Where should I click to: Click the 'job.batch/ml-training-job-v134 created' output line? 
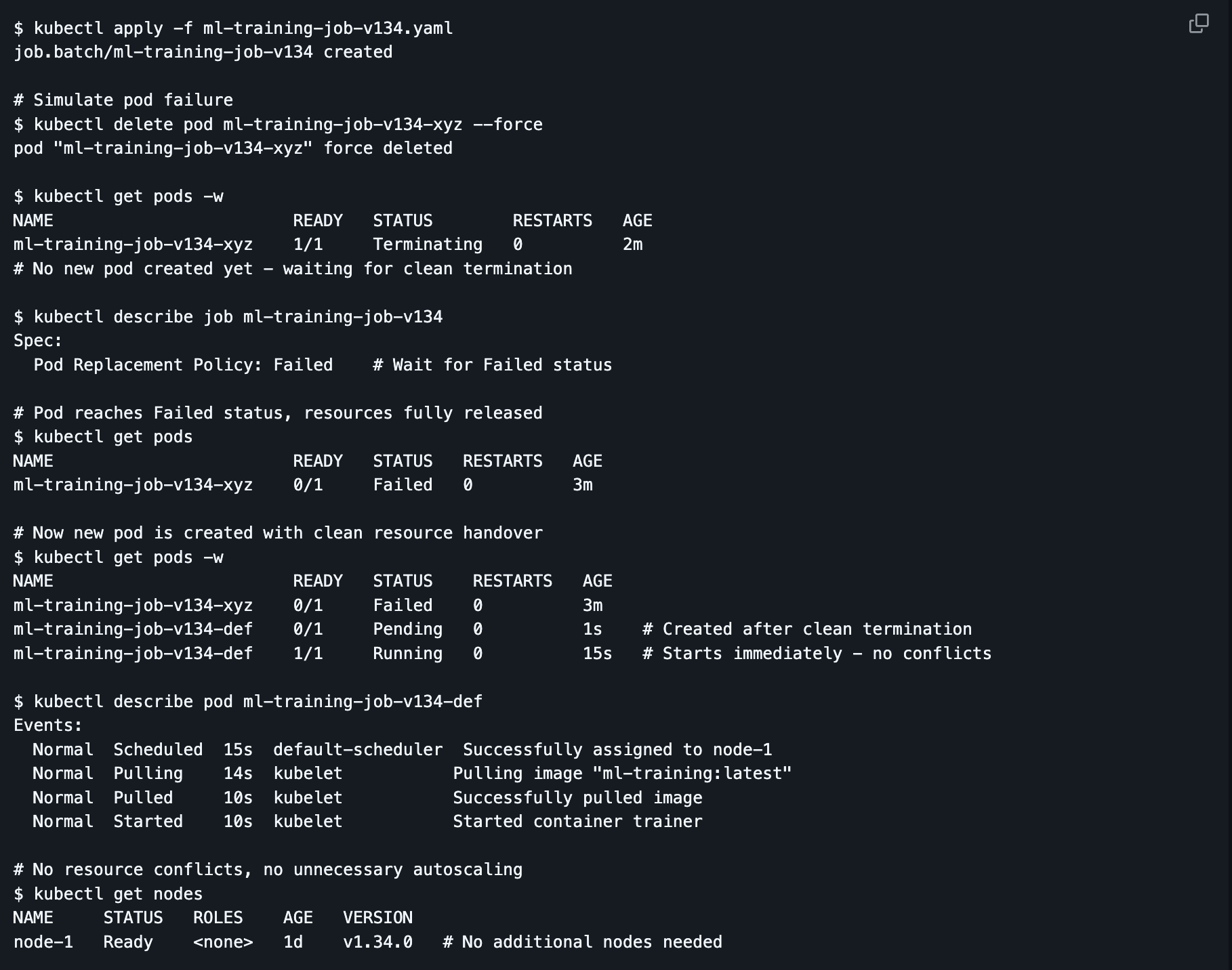[203, 52]
